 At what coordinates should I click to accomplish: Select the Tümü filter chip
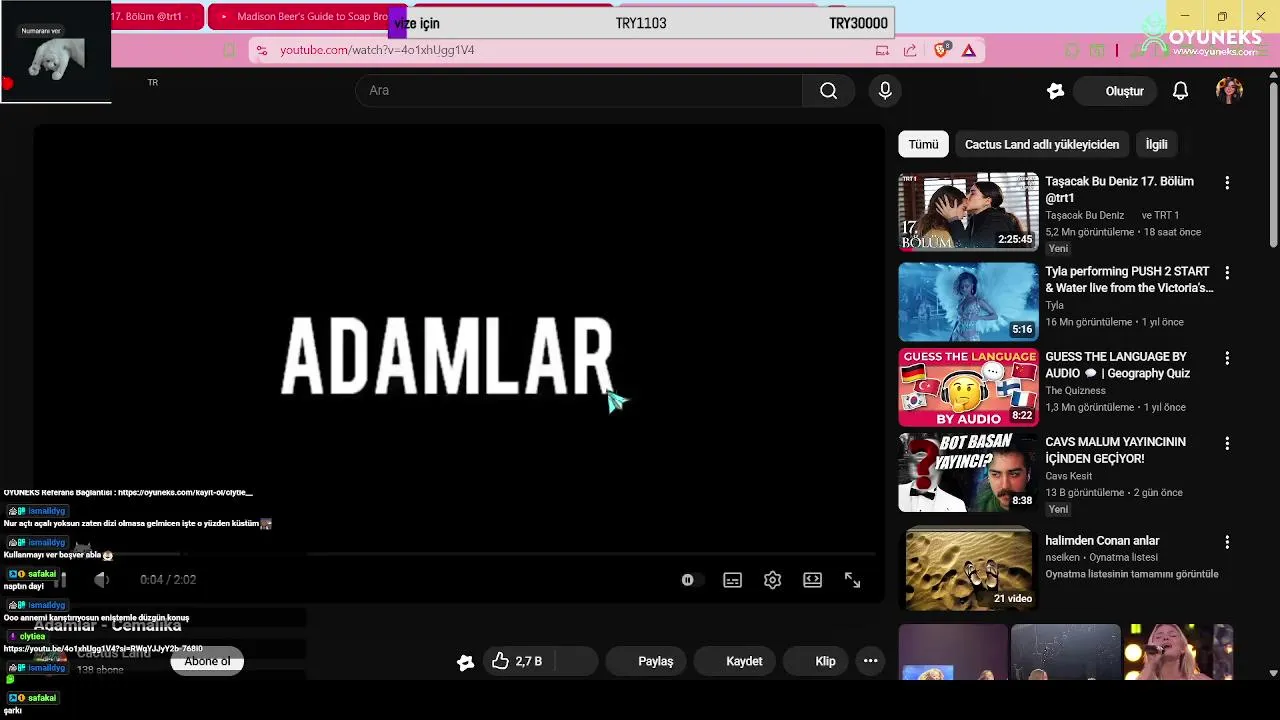[923, 145]
